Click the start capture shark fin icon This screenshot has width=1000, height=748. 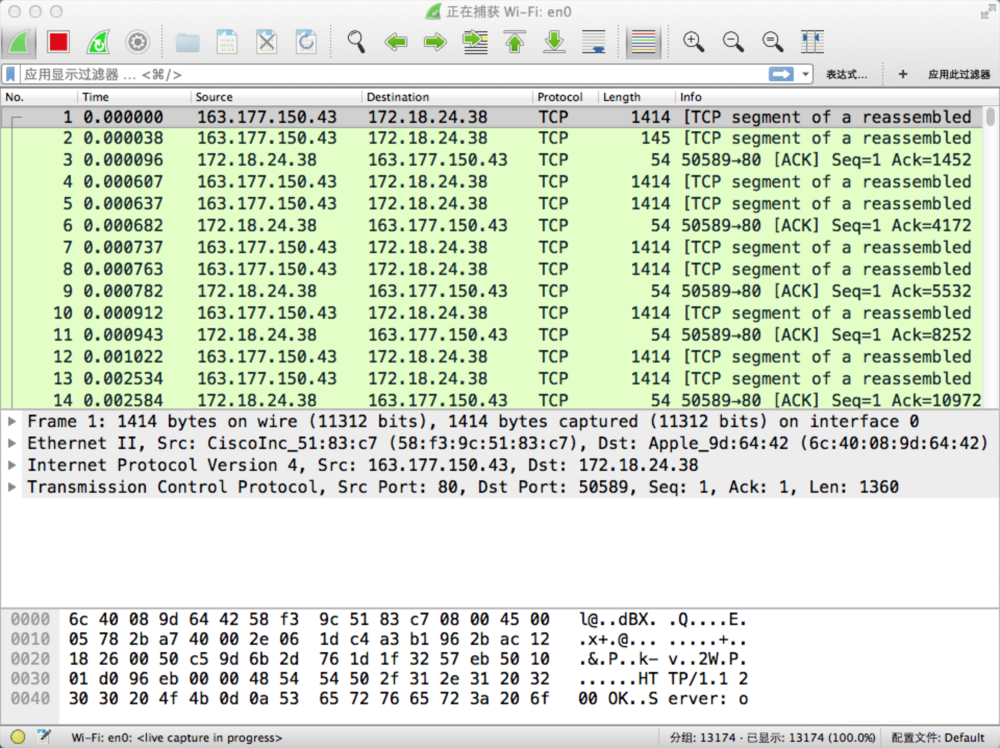[19, 42]
